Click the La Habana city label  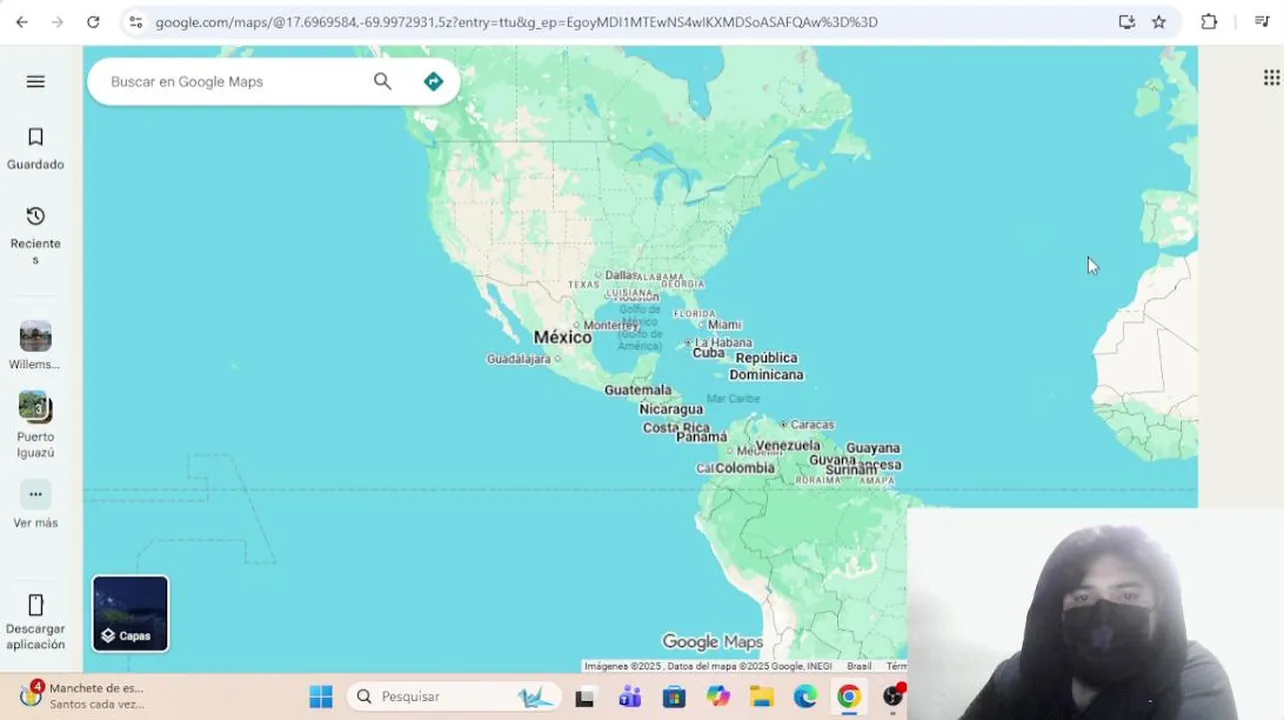pyautogui.click(x=723, y=342)
